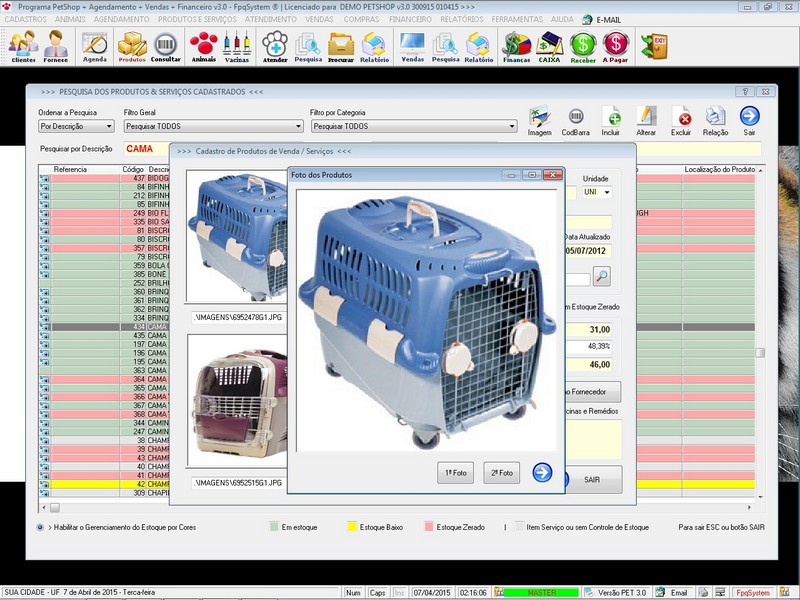This screenshot has height=600, width=800.
Task: Open the VENDAS menu
Action: coord(319,19)
